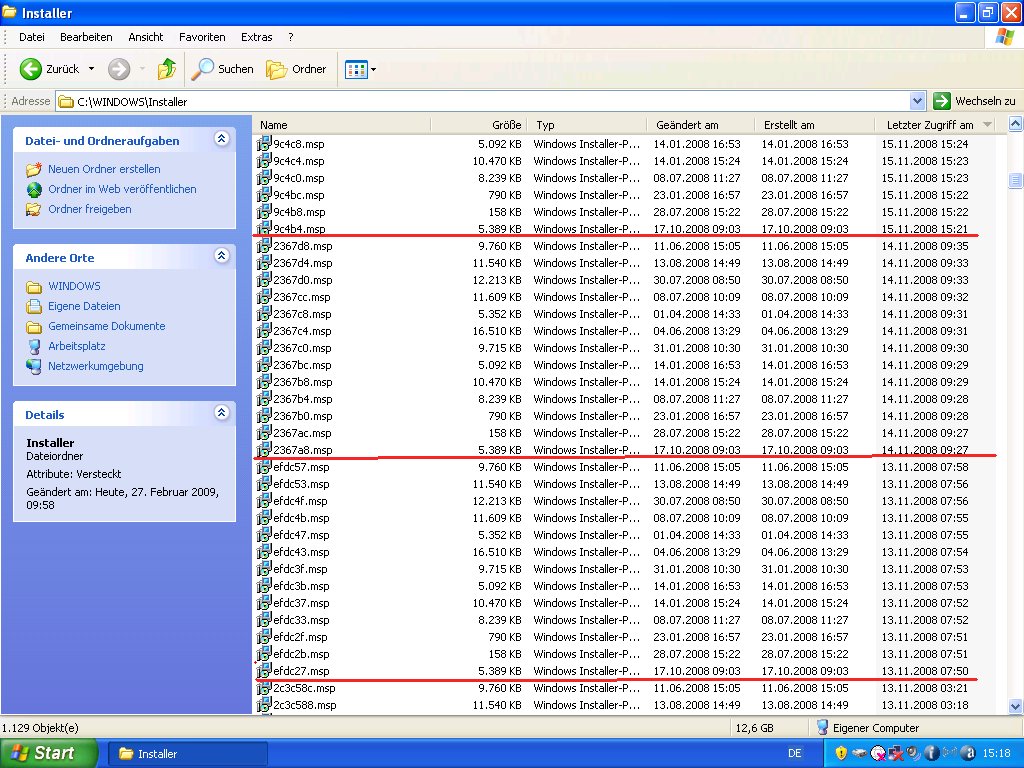Select the 2367d4.msp file icon
This screenshot has height=768, width=1024.
click(264, 263)
